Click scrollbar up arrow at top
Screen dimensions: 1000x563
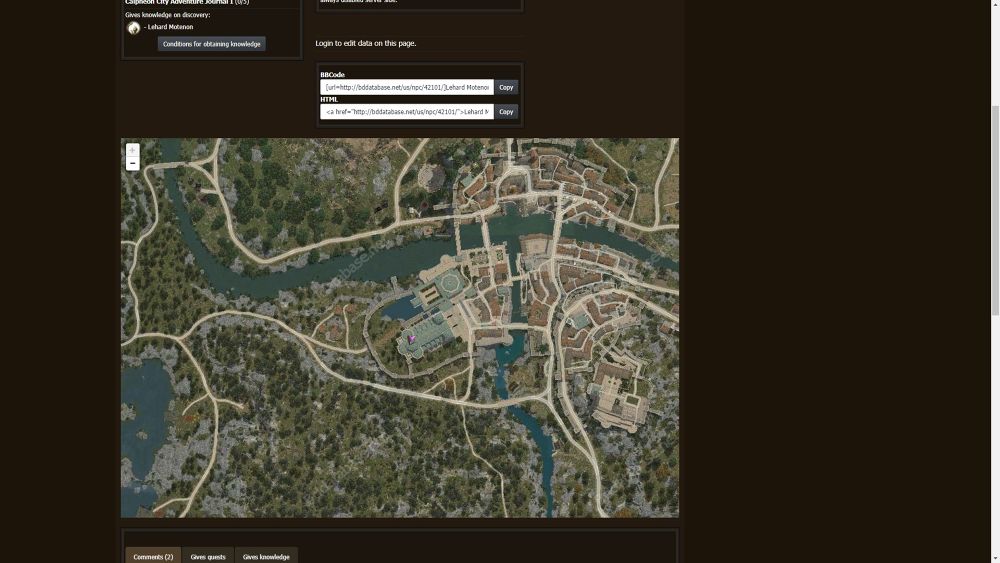pyautogui.click(x=994, y=5)
